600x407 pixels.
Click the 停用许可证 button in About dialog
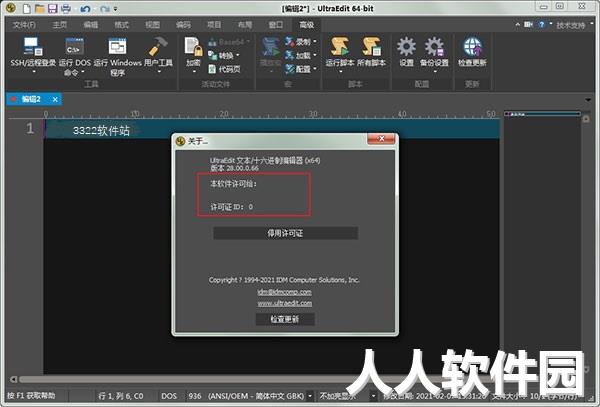click(285, 233)
